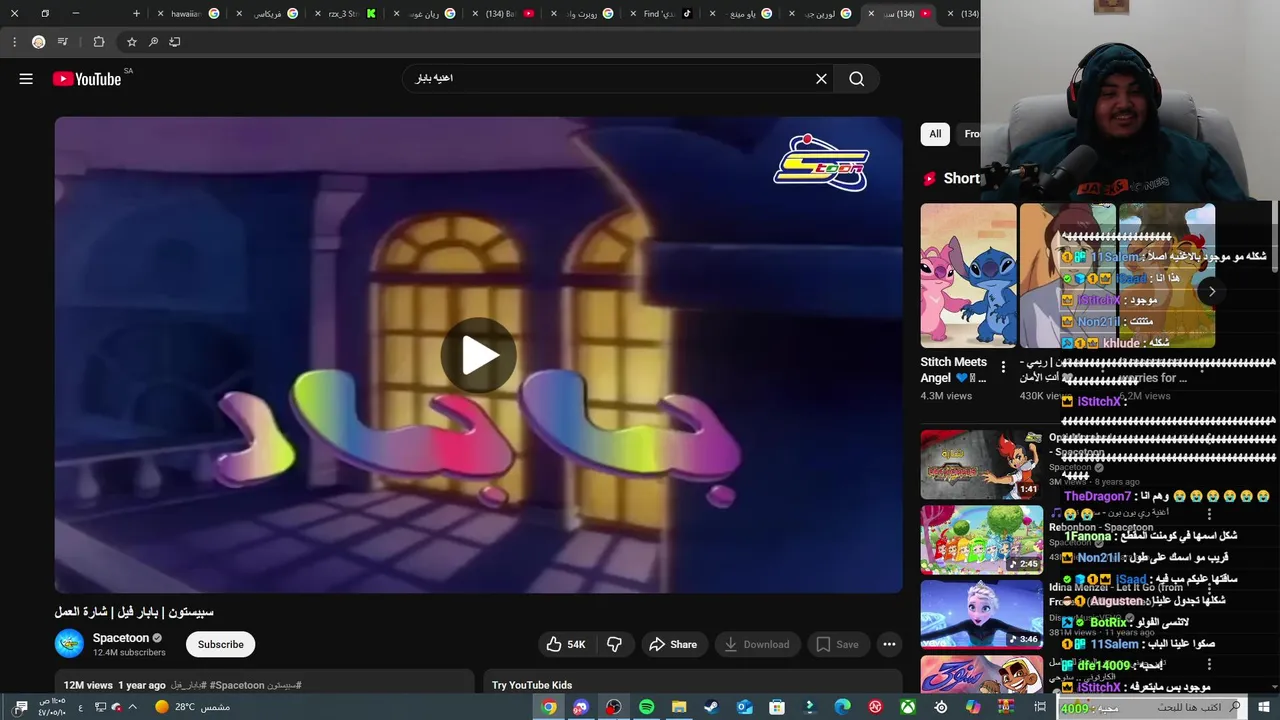Open Task View on the taskbar
The height and width of the screenshot is (720, 1280).
click(1041, 707)
